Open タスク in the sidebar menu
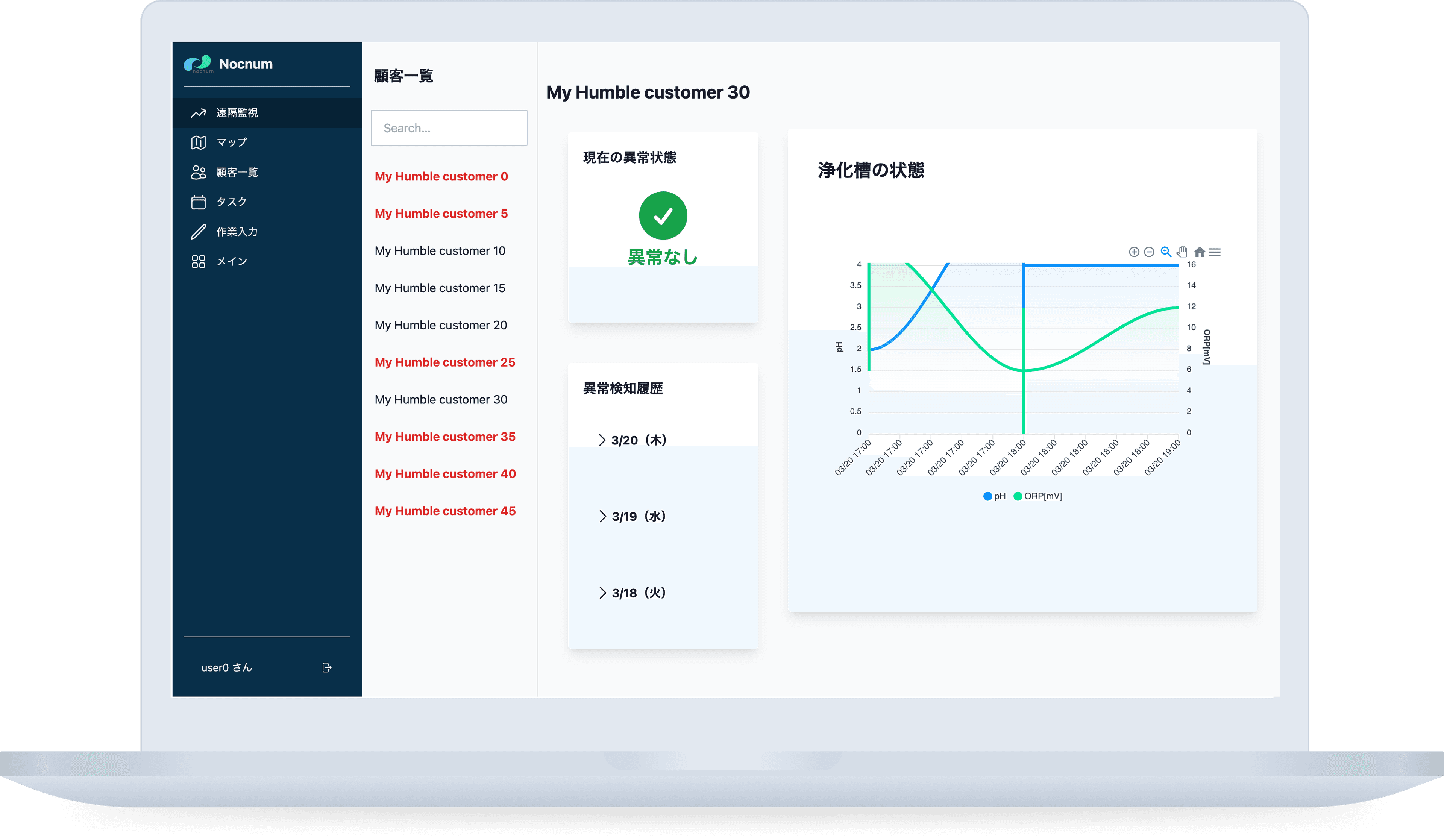 (x=267, y=202)
